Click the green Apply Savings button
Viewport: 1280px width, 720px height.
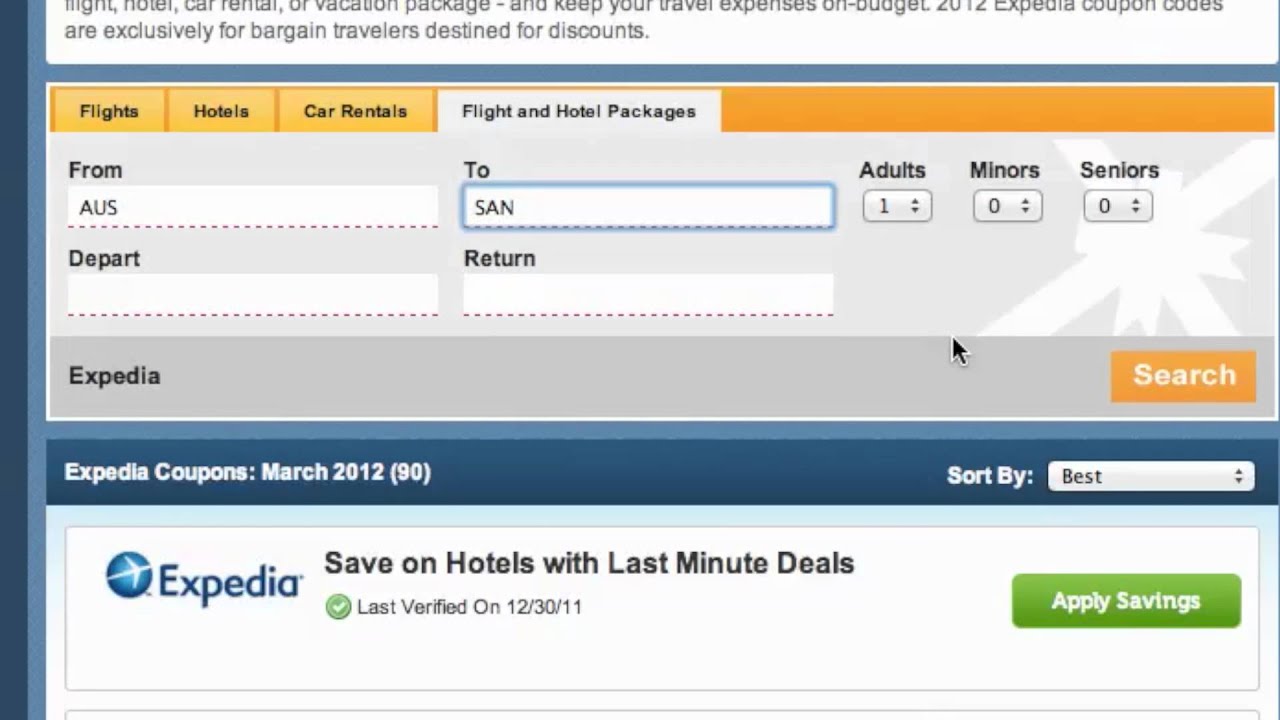point(1125,601)
